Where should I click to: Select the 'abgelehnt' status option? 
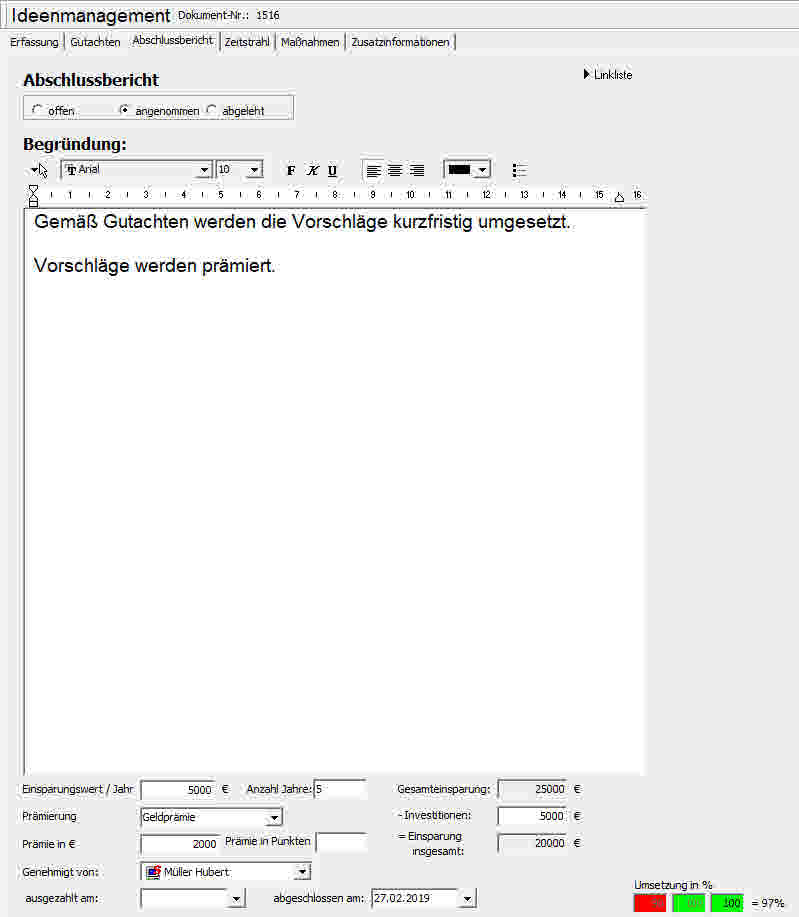pos(211,110)
